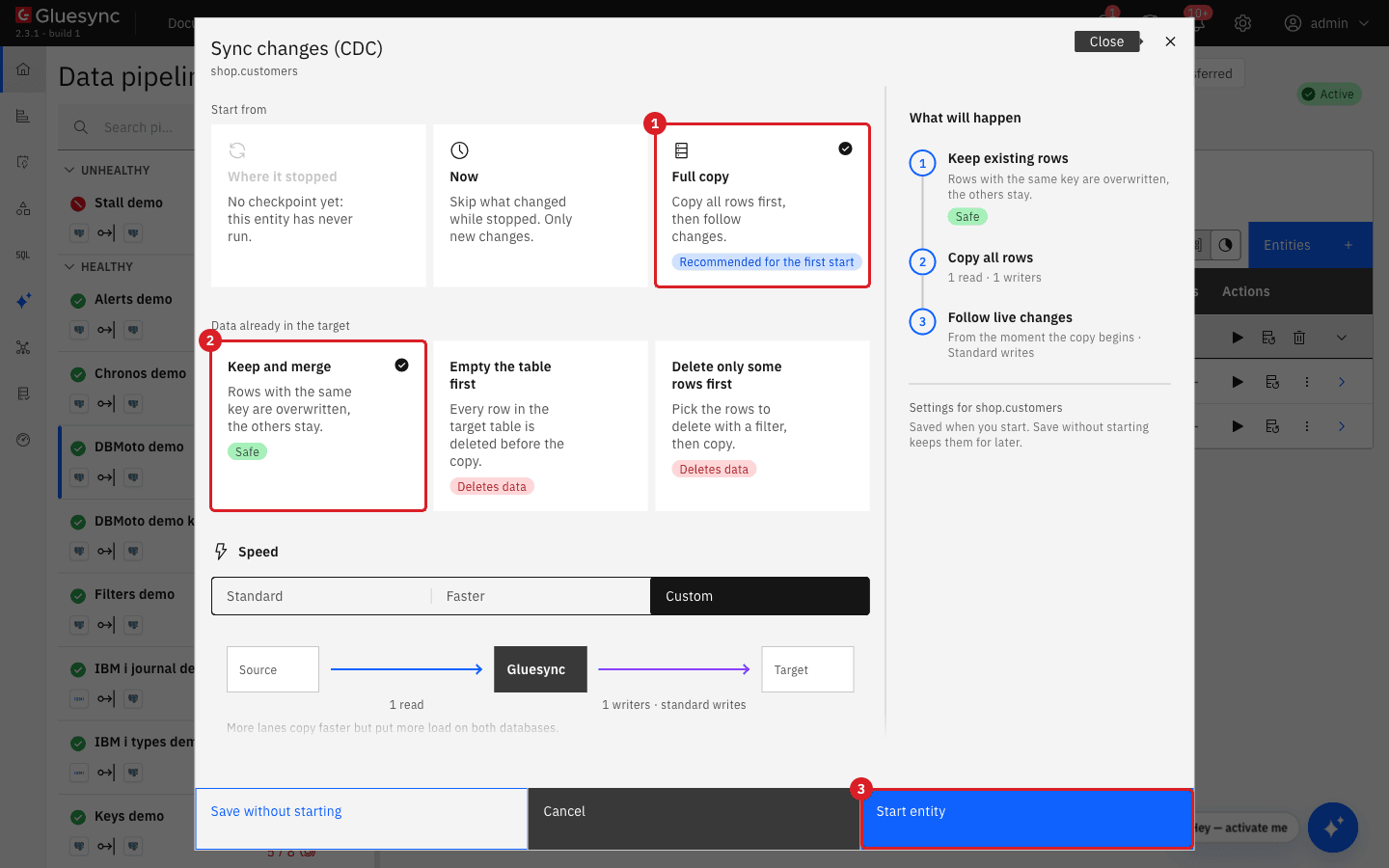
Task: Open the gauge dashboard sidebar icon
Action: tap(23, 440)
